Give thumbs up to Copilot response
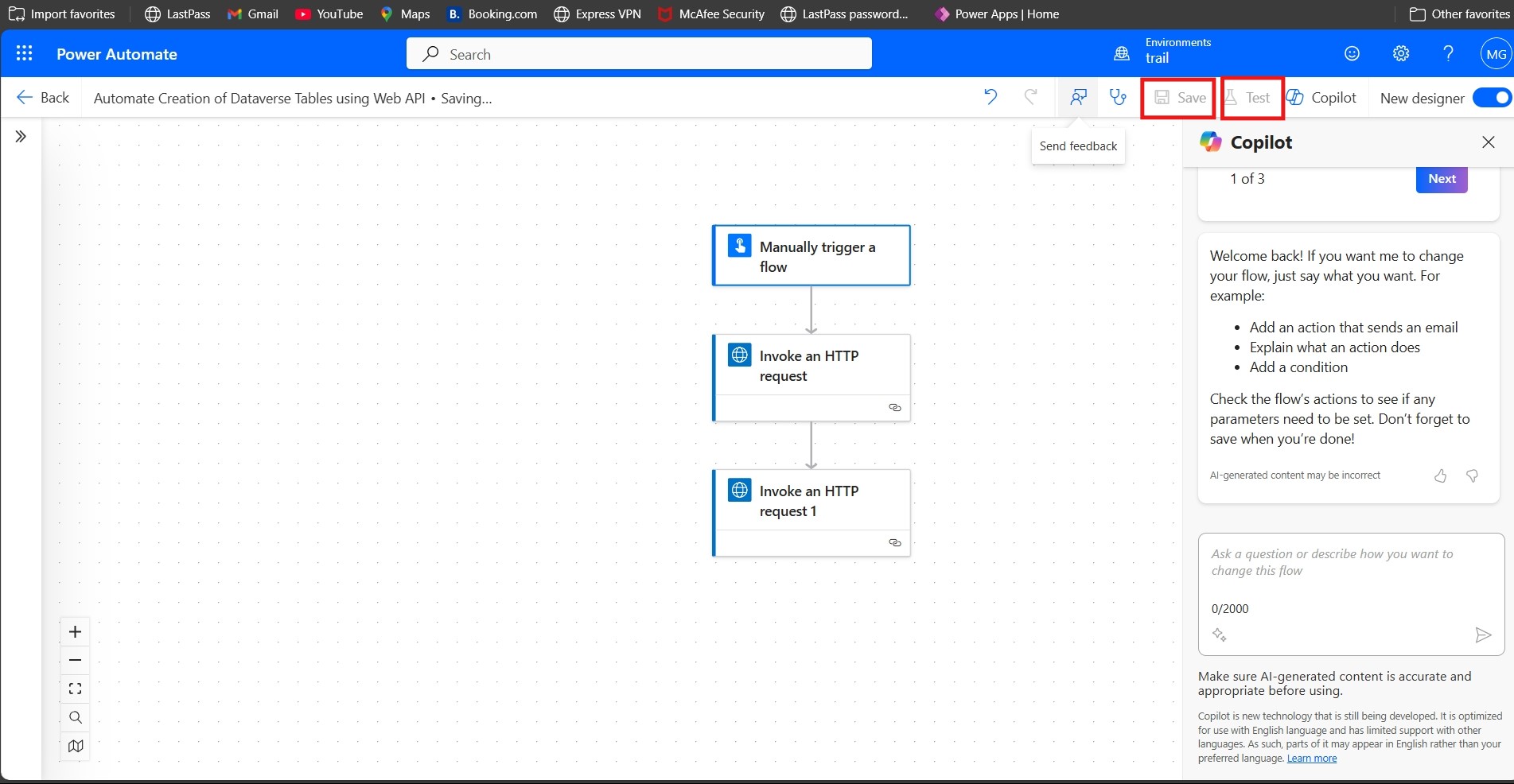 1439,475
